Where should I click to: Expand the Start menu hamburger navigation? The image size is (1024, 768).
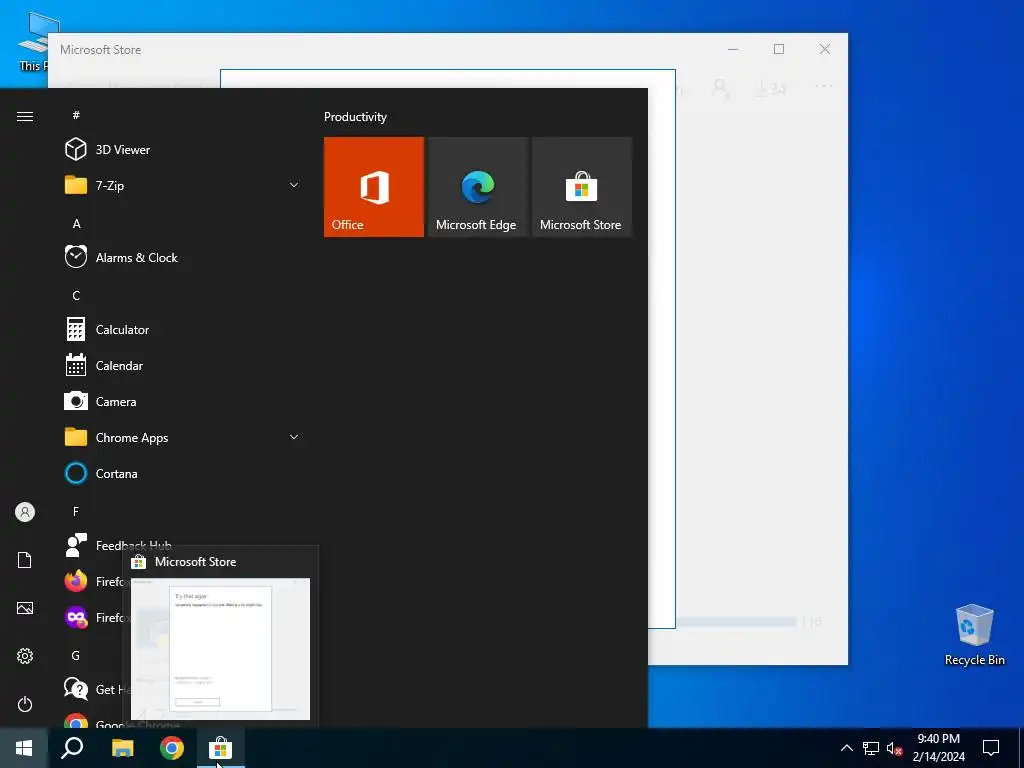click(x=25, y=116)
